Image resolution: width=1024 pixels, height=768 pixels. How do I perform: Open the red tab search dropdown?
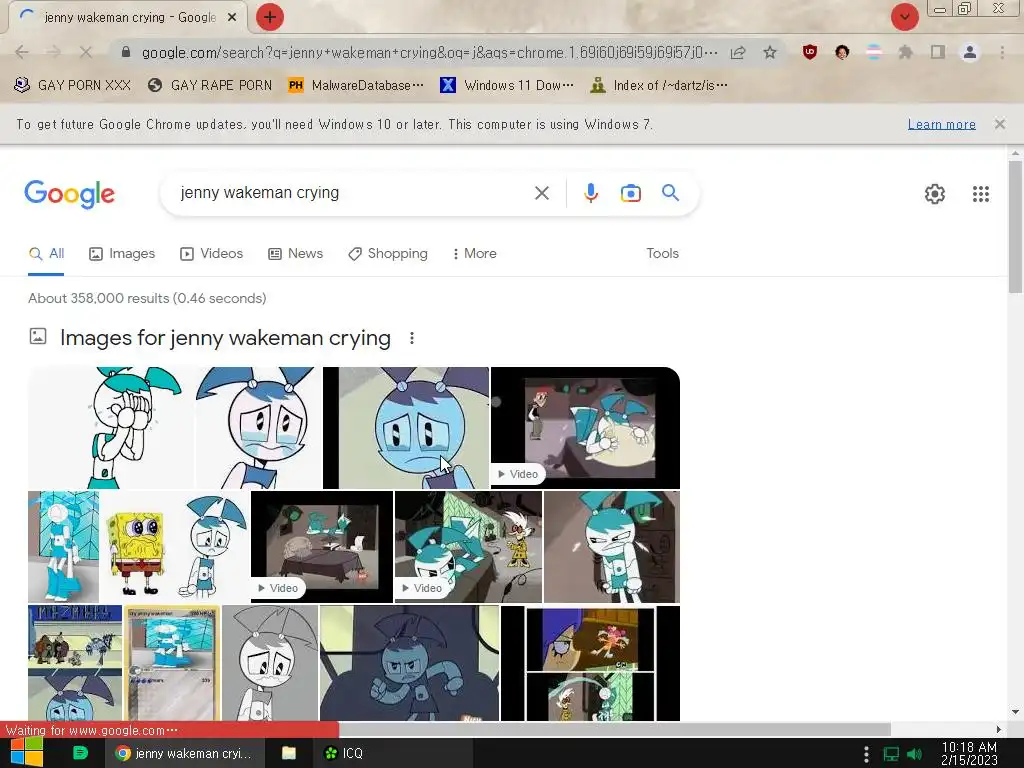pyautogui.click(x=904, y=17)
